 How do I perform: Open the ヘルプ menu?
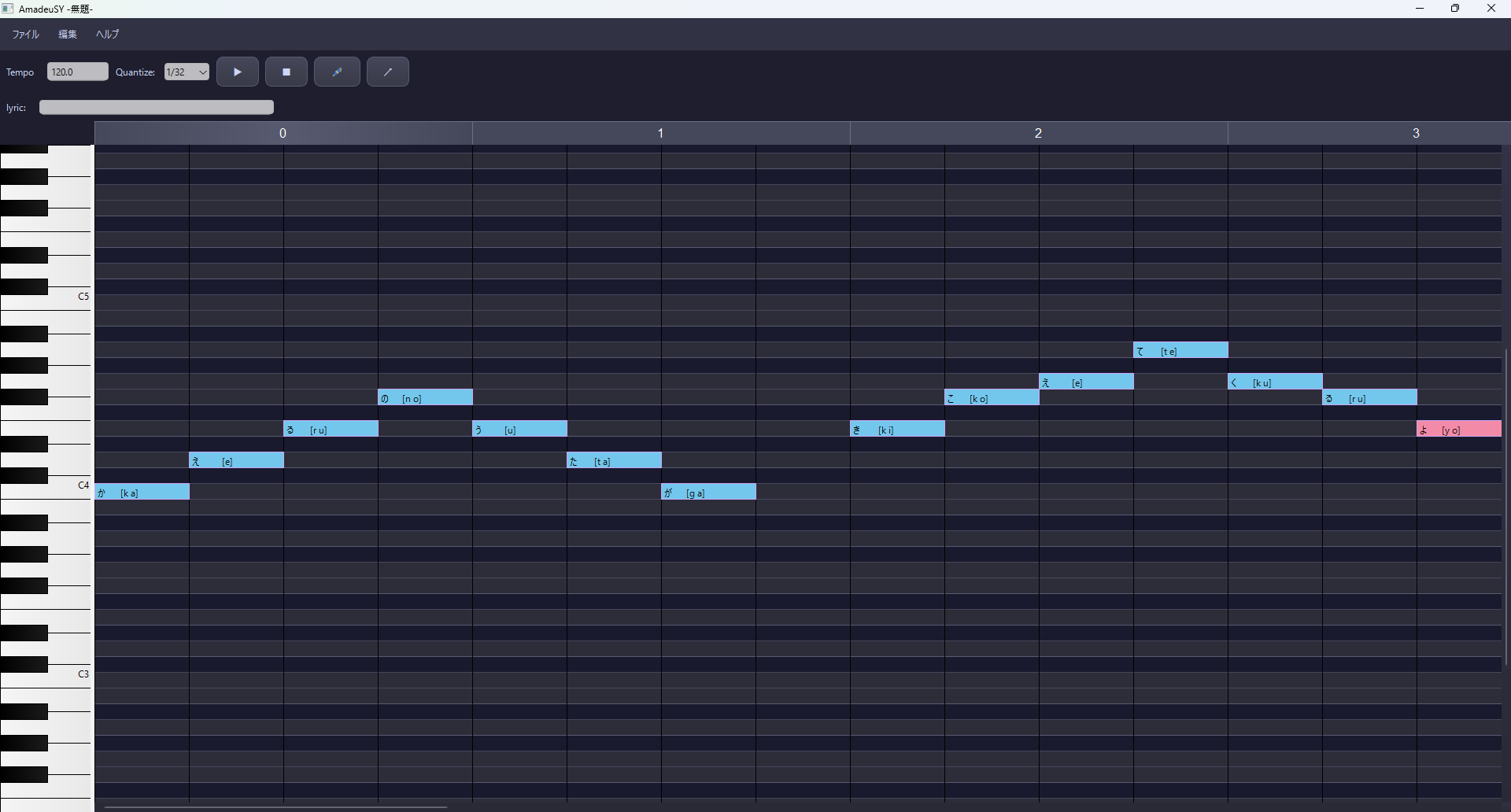tap(106, 34)
